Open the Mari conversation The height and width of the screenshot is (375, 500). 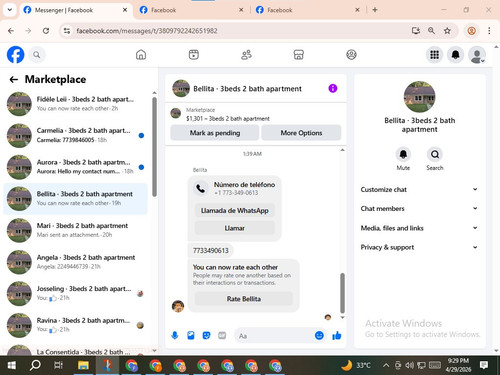tap(76, 230)
